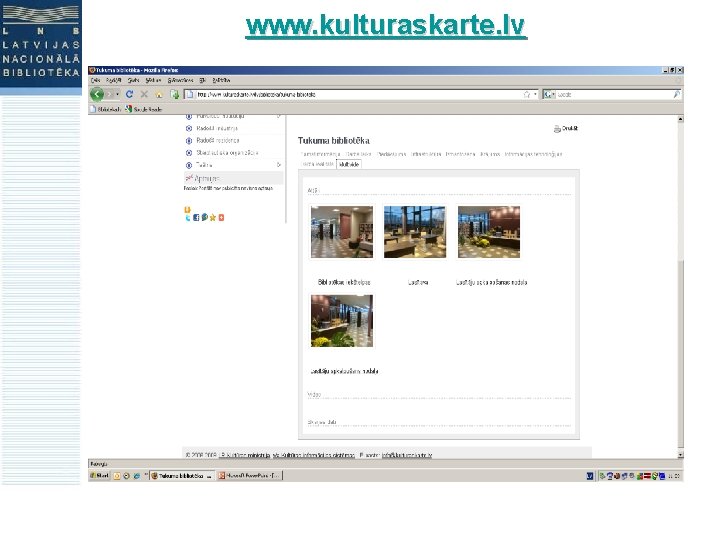Open the first library interior thumbnail
This screenshot has width=720, height=540.
[x=342, y=232]
